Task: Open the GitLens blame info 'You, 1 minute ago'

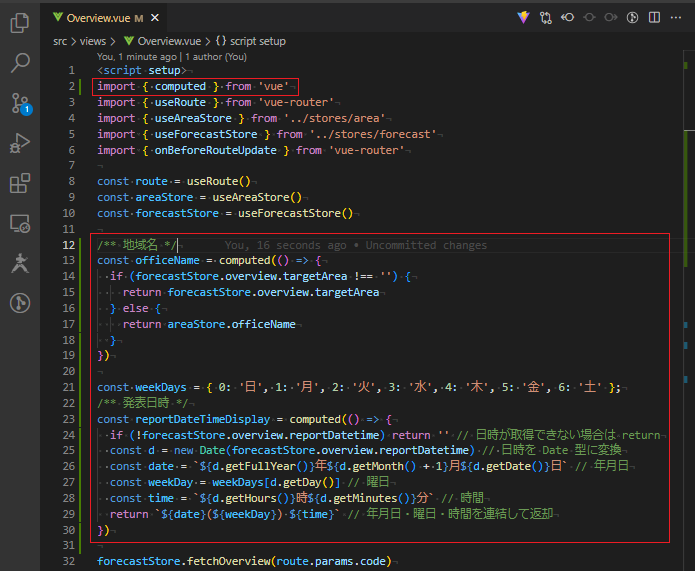Action: point(137,57)
